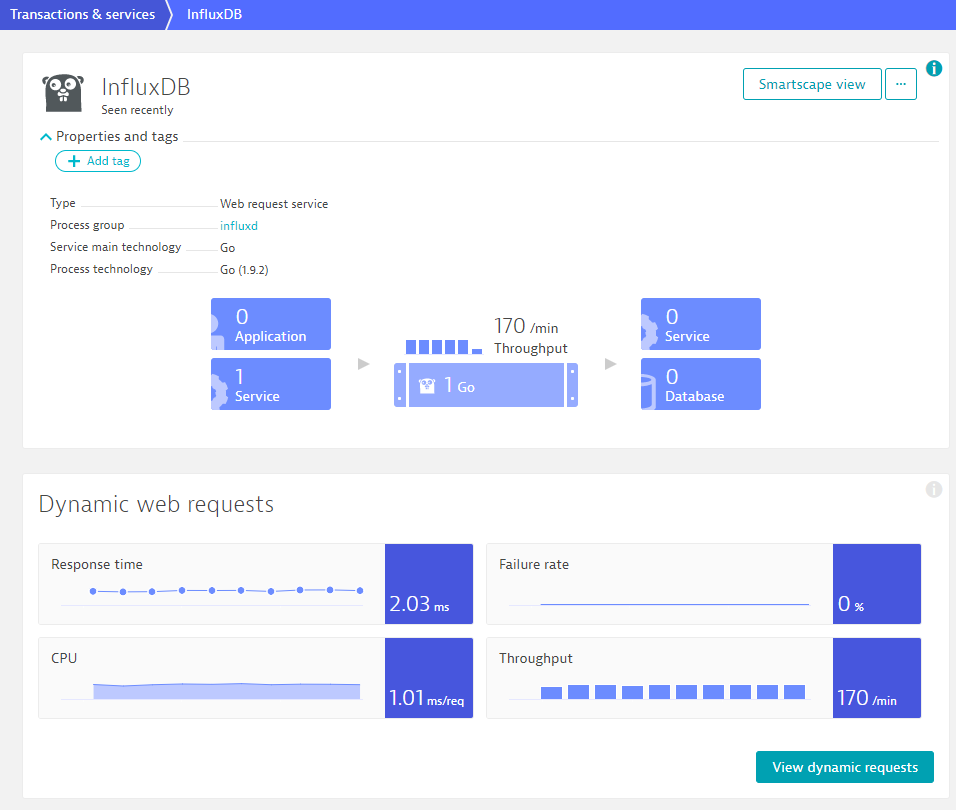Open the Smartscape view
This screenshot has height=810, width=956.
click(812, 84)
